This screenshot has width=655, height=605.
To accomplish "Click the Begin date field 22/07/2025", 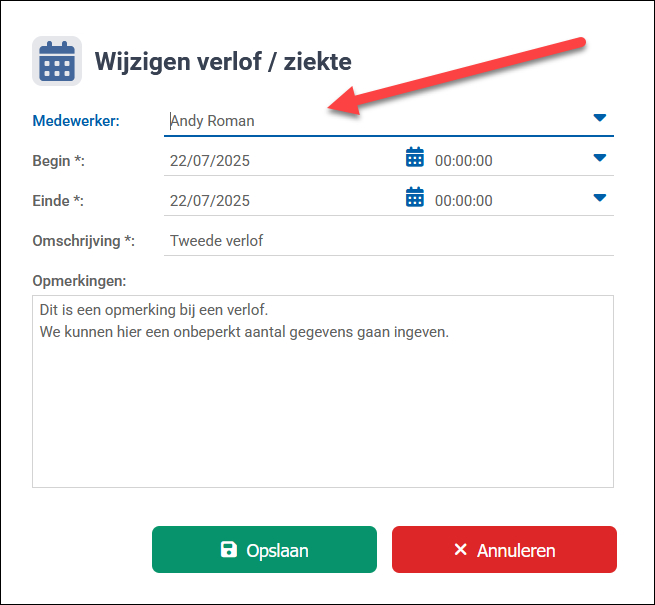I will [x=280, y=160].
